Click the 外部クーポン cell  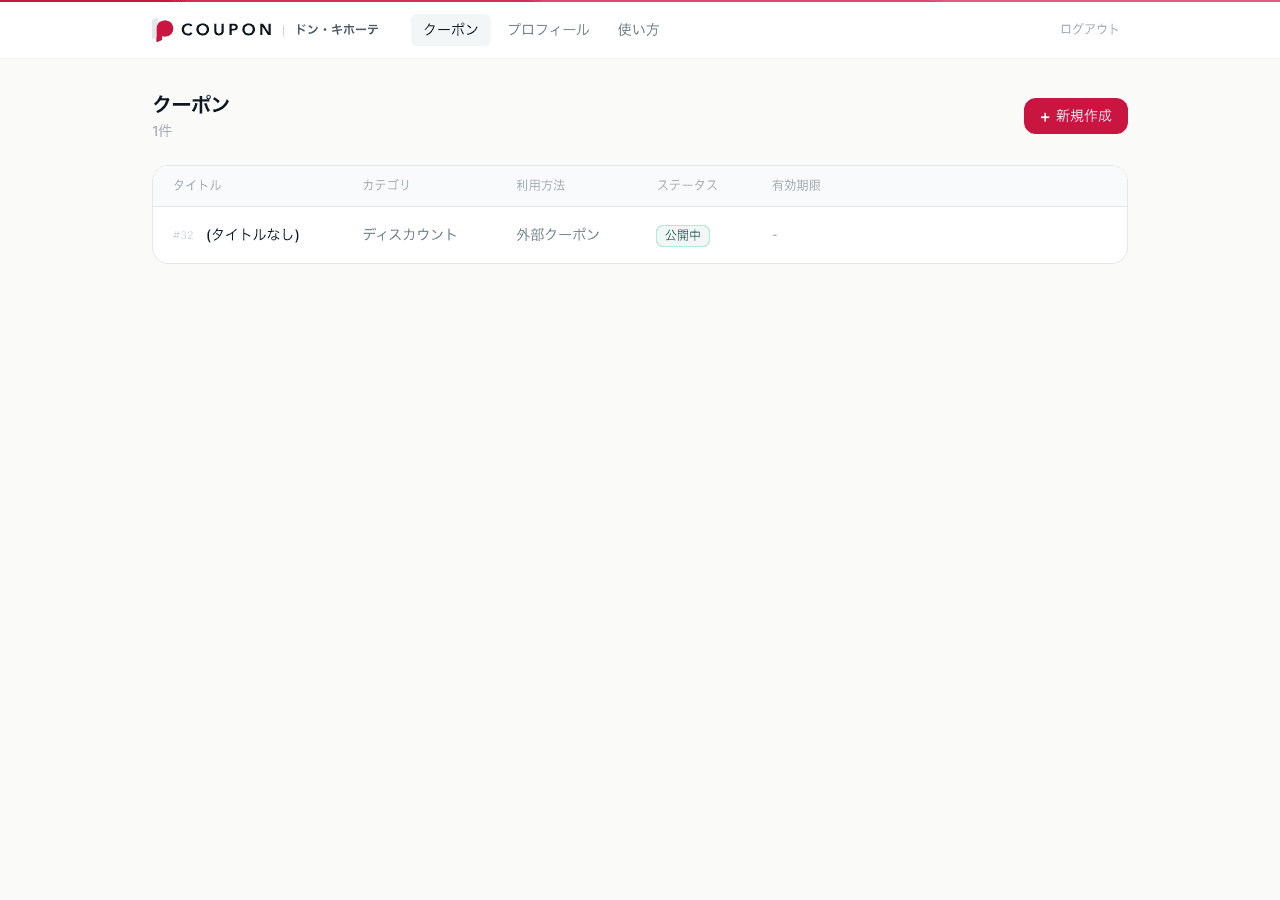point(558,234)
